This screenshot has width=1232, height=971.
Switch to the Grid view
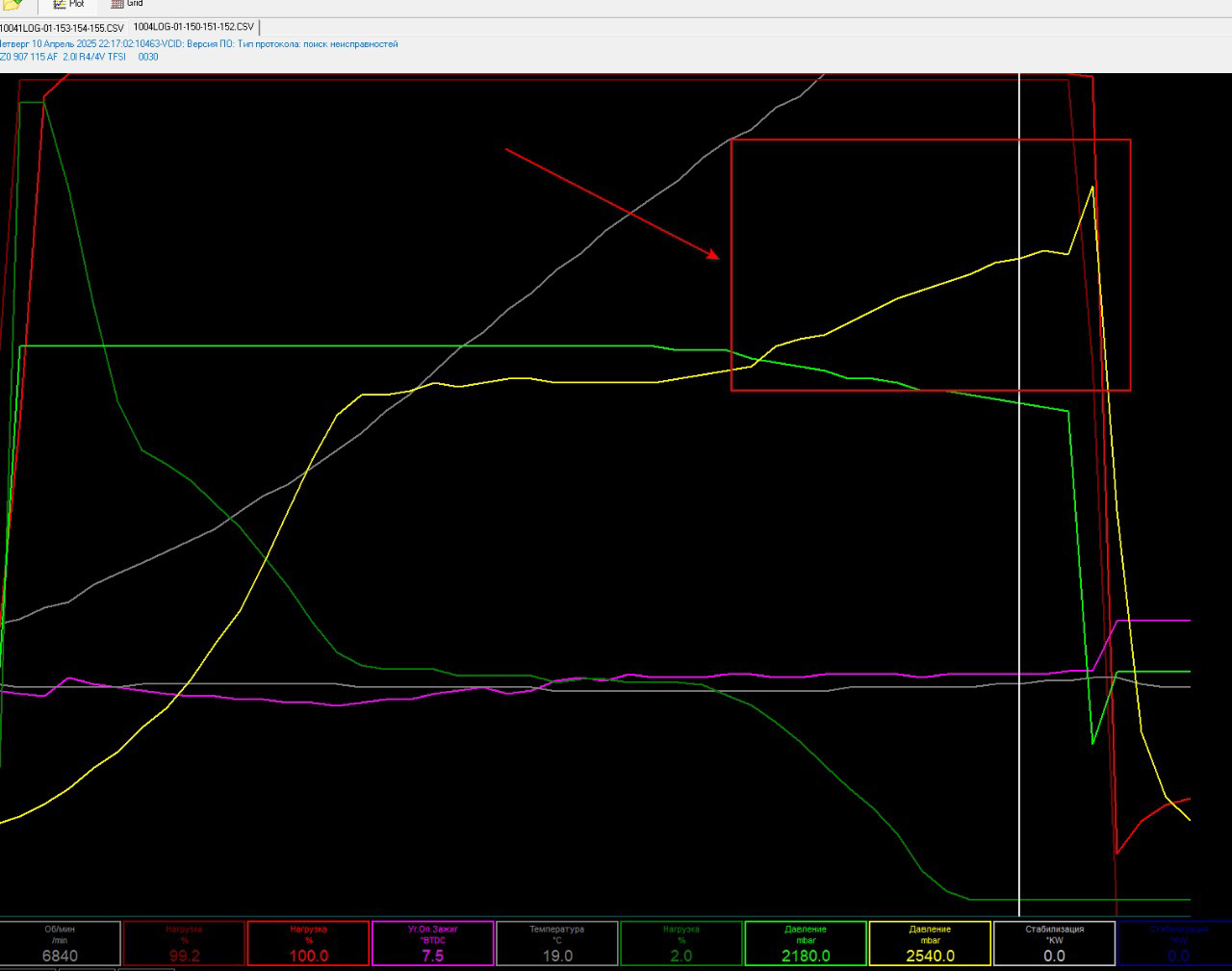pyautogui.click(x=127, y=4)
